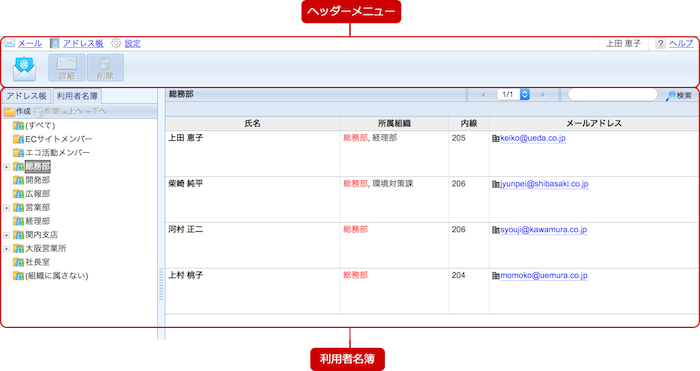Image resolution: width=700 pixels, height=371 pixels.
Task: Select エコ活動メンバー group
Action: point(58,153)
